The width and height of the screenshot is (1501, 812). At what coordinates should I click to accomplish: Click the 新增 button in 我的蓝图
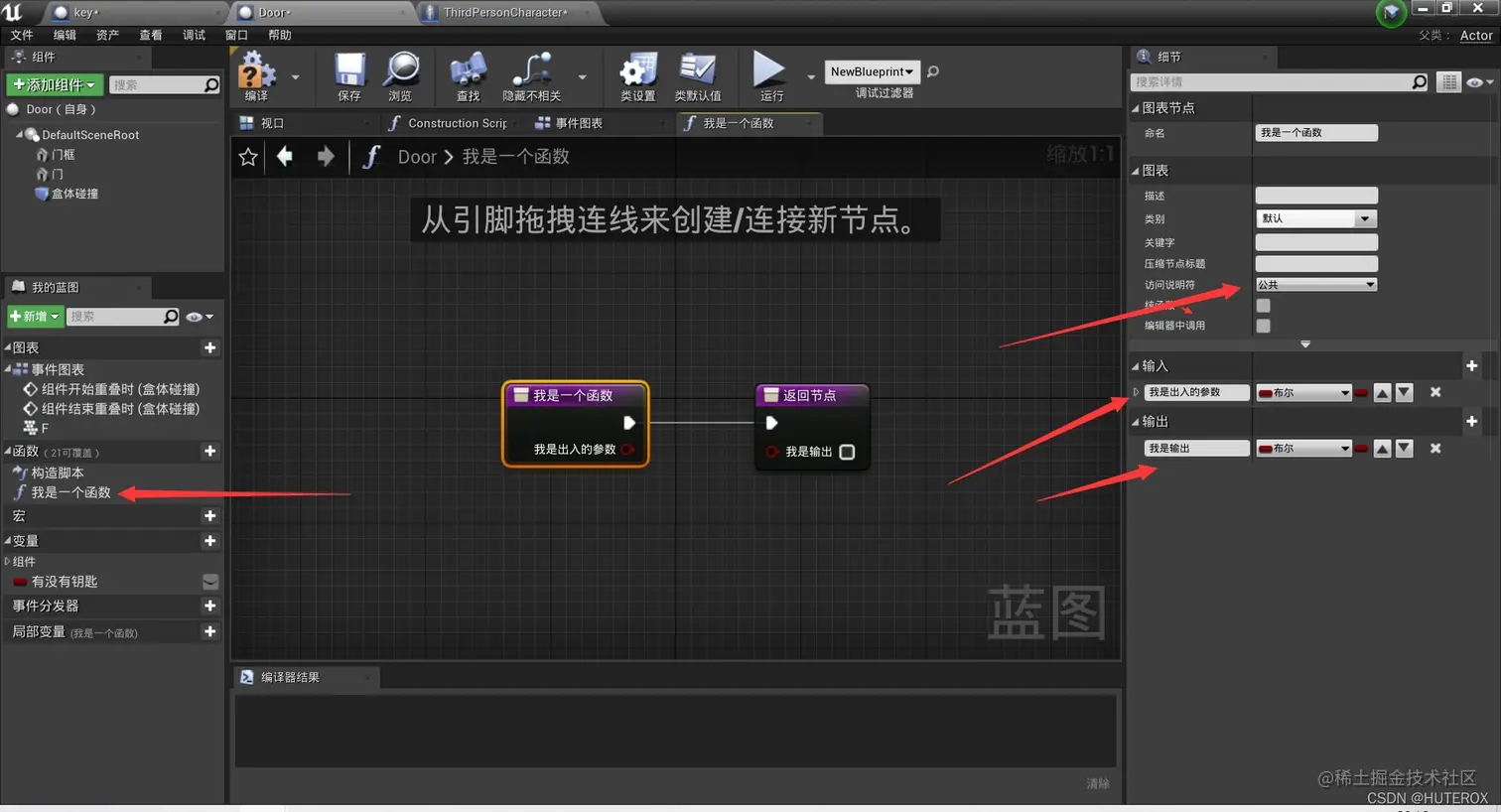click(x=35, y=317)
